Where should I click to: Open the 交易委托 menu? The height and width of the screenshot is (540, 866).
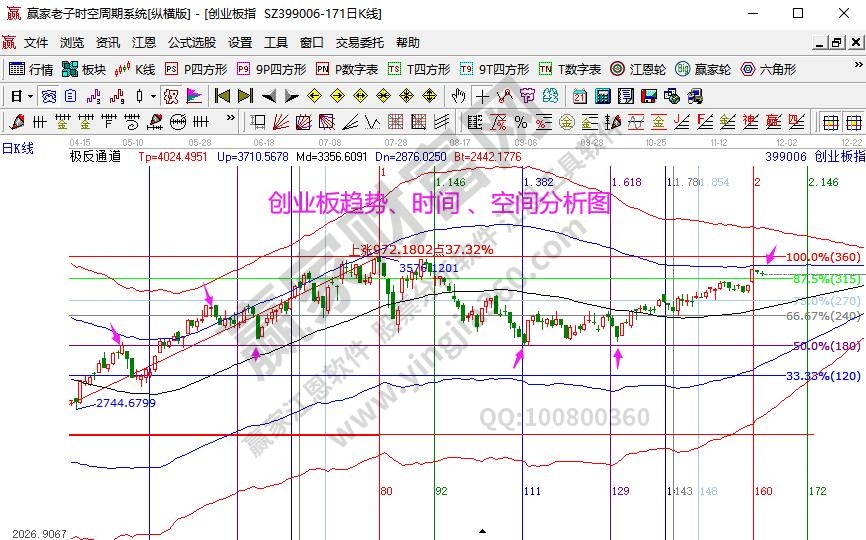(x=359, y=43)
